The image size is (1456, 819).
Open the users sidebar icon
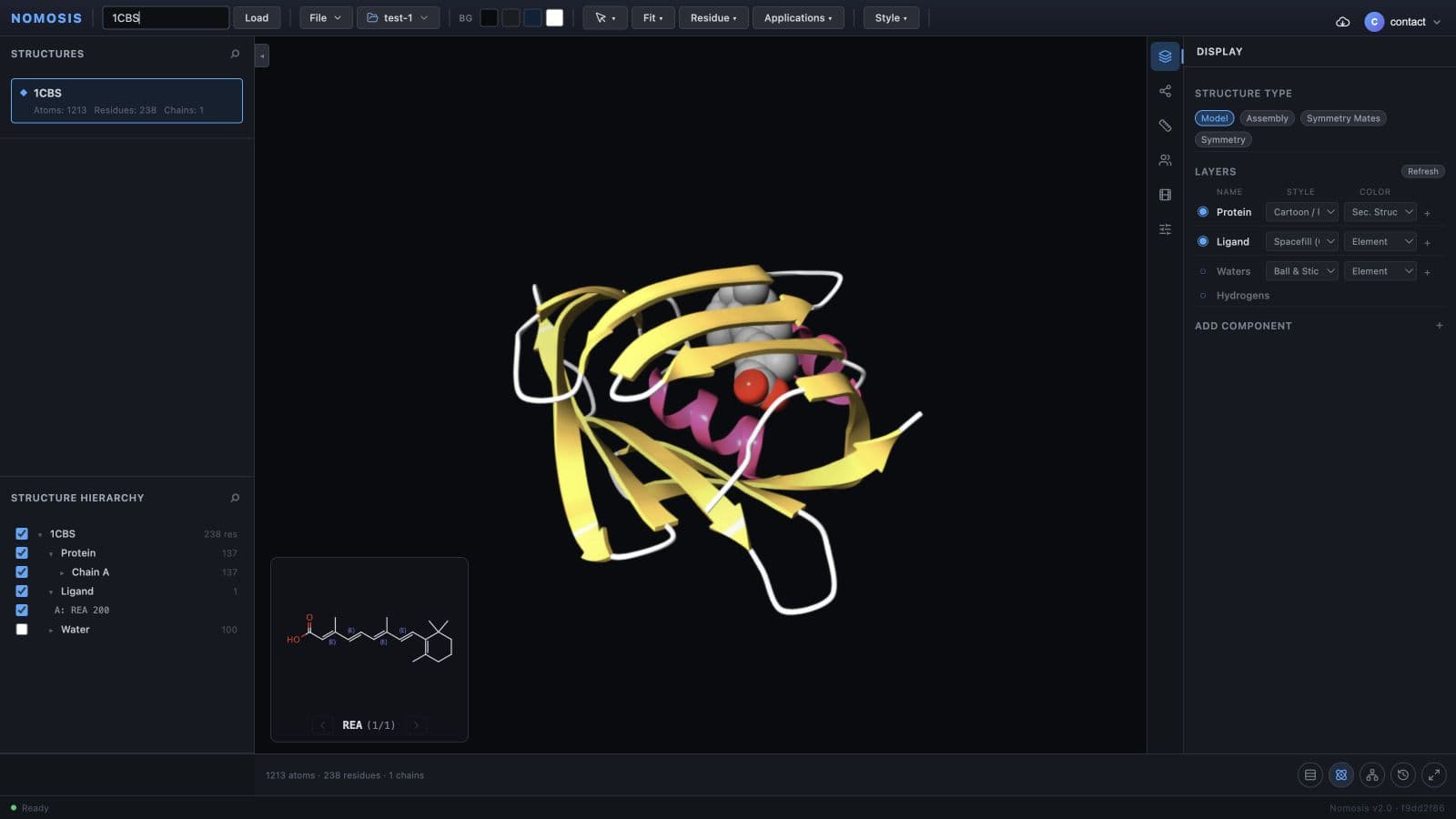pos(1165,160)
